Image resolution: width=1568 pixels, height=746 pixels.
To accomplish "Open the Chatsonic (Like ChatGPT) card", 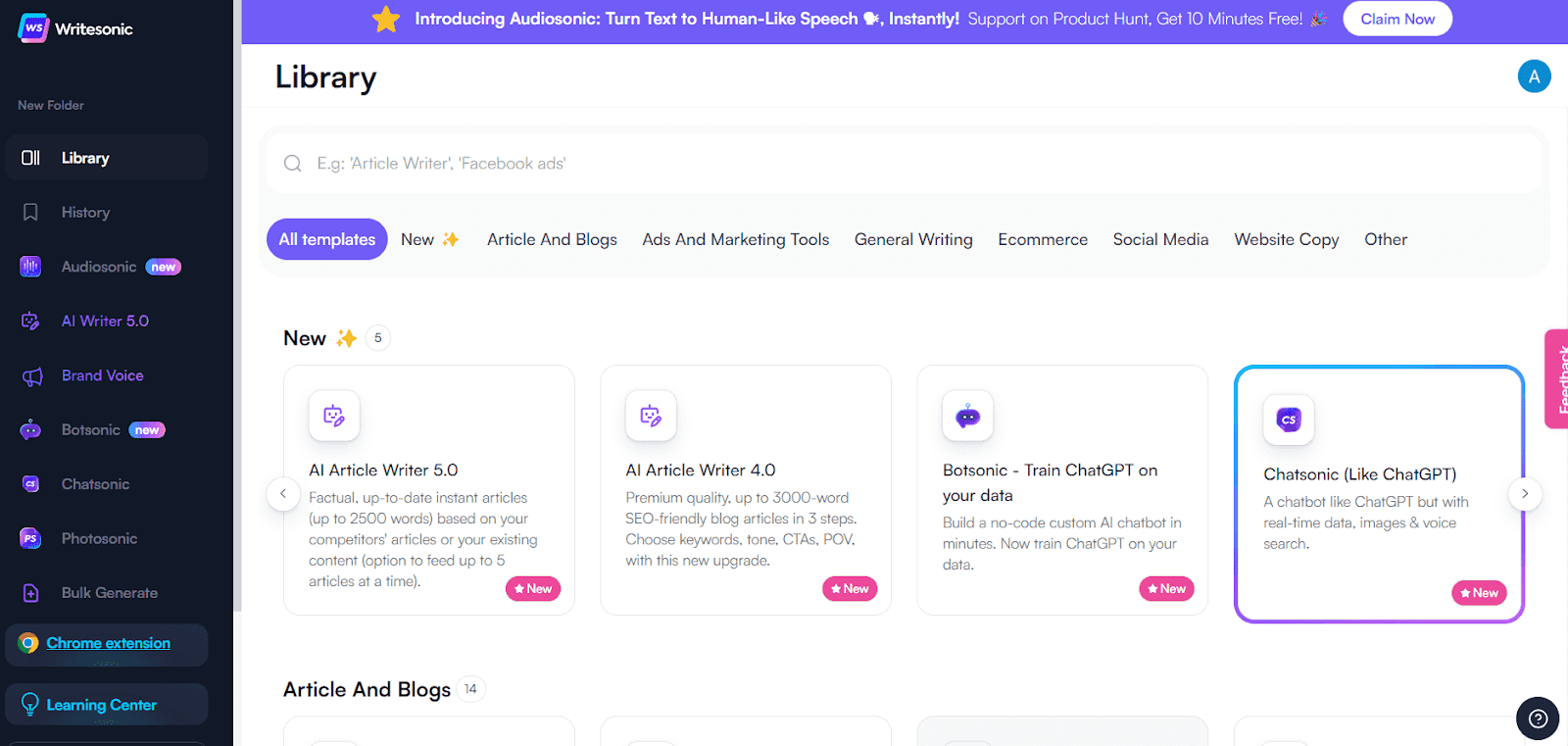I will click(1379, 494).
